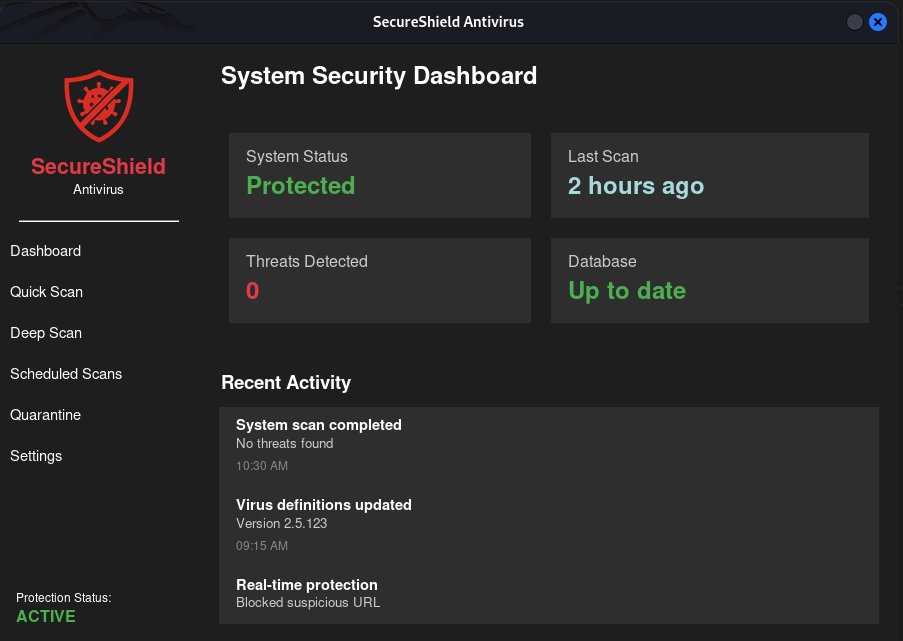Viewport: 903px width, 641px height.
Task: Select the Threats Detected card
Action: [x=380, y=280]
